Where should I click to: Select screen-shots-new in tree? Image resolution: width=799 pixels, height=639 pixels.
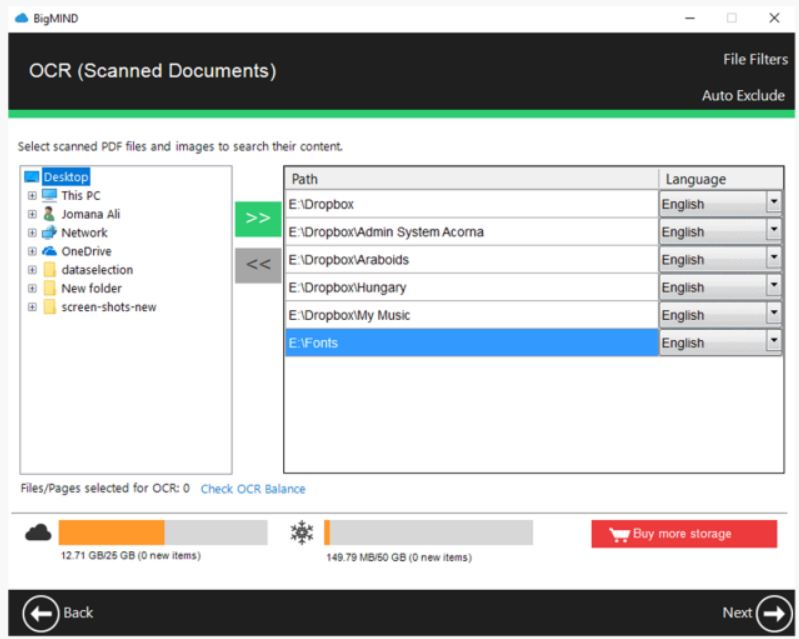[x=109, y=307]
